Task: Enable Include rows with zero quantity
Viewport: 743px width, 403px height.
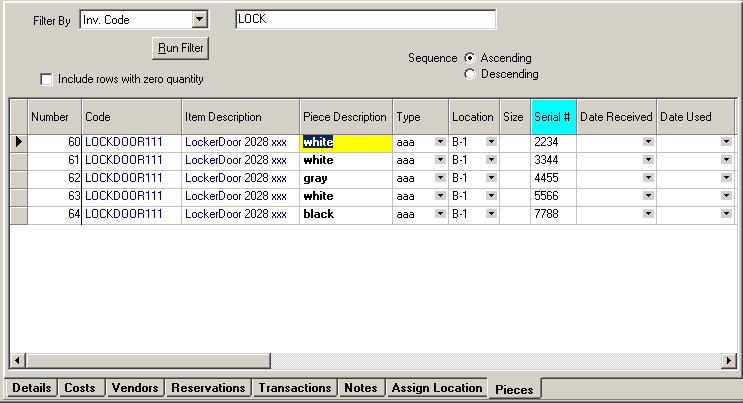Action: [x=45, y=79]
